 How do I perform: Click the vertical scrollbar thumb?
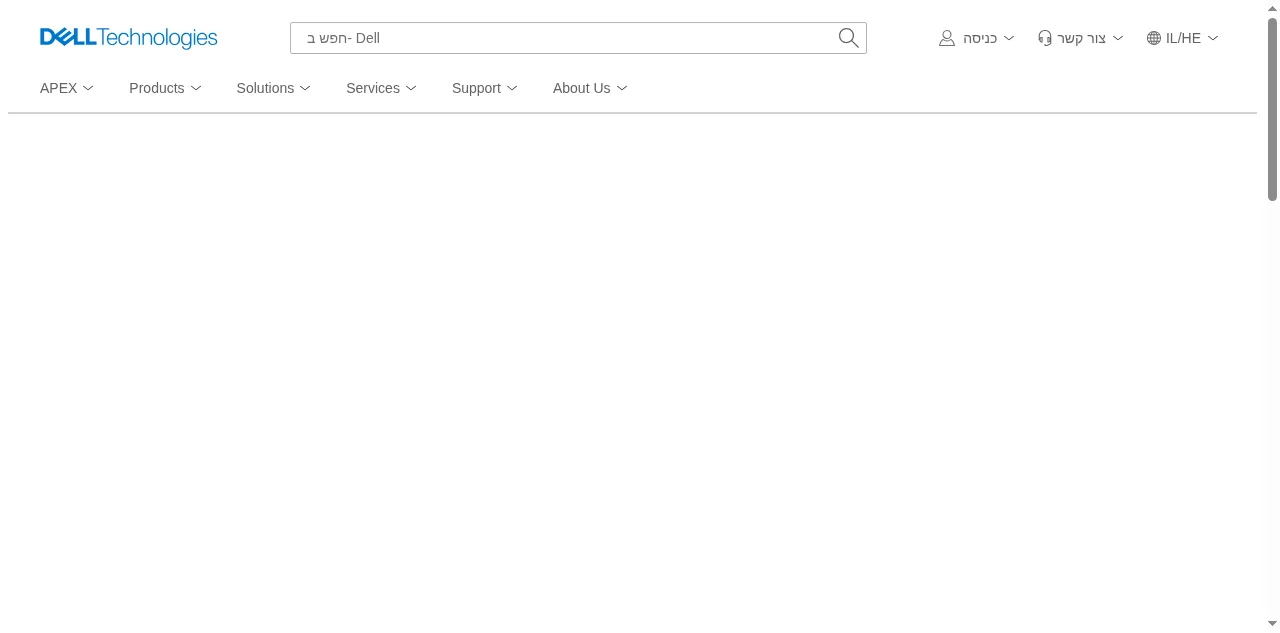pos(1272,109)
